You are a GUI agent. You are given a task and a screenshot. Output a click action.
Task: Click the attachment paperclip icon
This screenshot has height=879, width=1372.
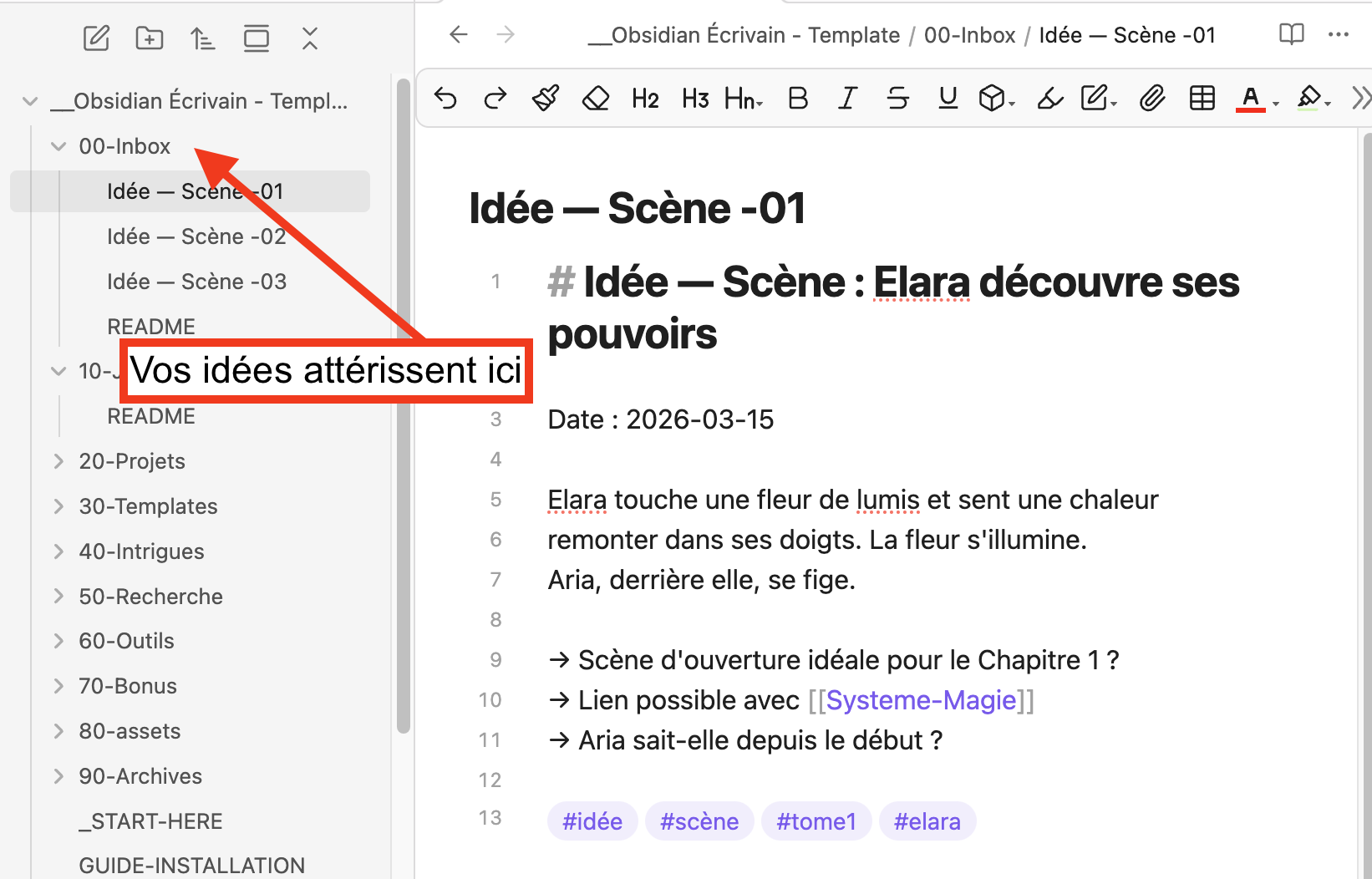1151,99
